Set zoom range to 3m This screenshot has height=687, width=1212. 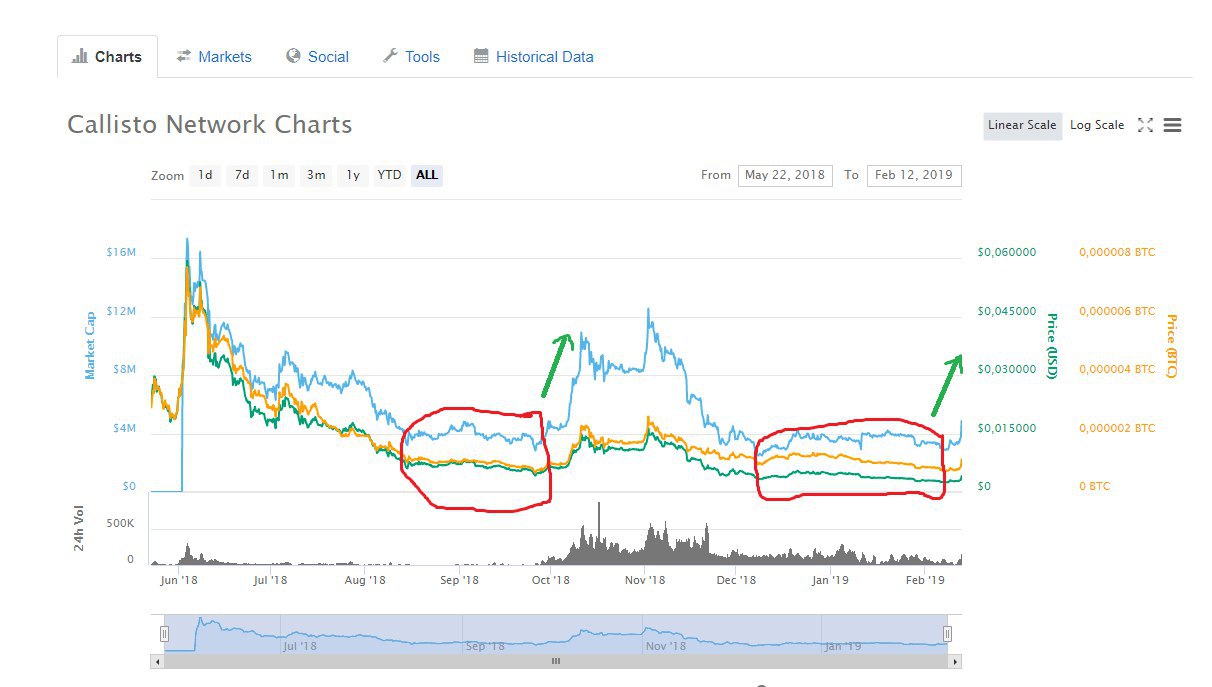(316, 175)
